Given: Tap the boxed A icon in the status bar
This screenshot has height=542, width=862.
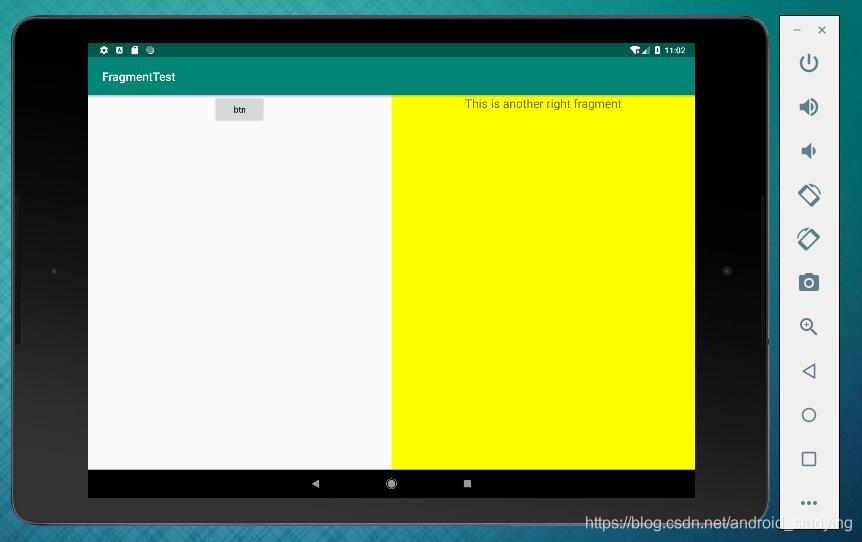Looking at the screenshot, I should click(119, 50).
